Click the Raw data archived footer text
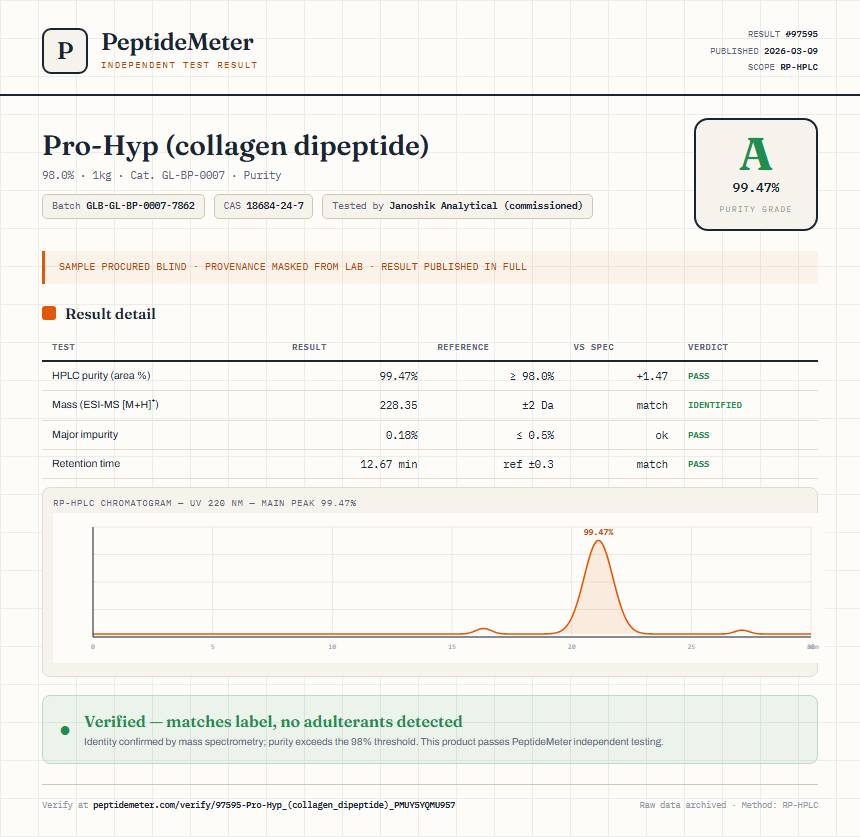Image resolution: width=860 pixels, height=837 pixels. click(x=683, y=805)
